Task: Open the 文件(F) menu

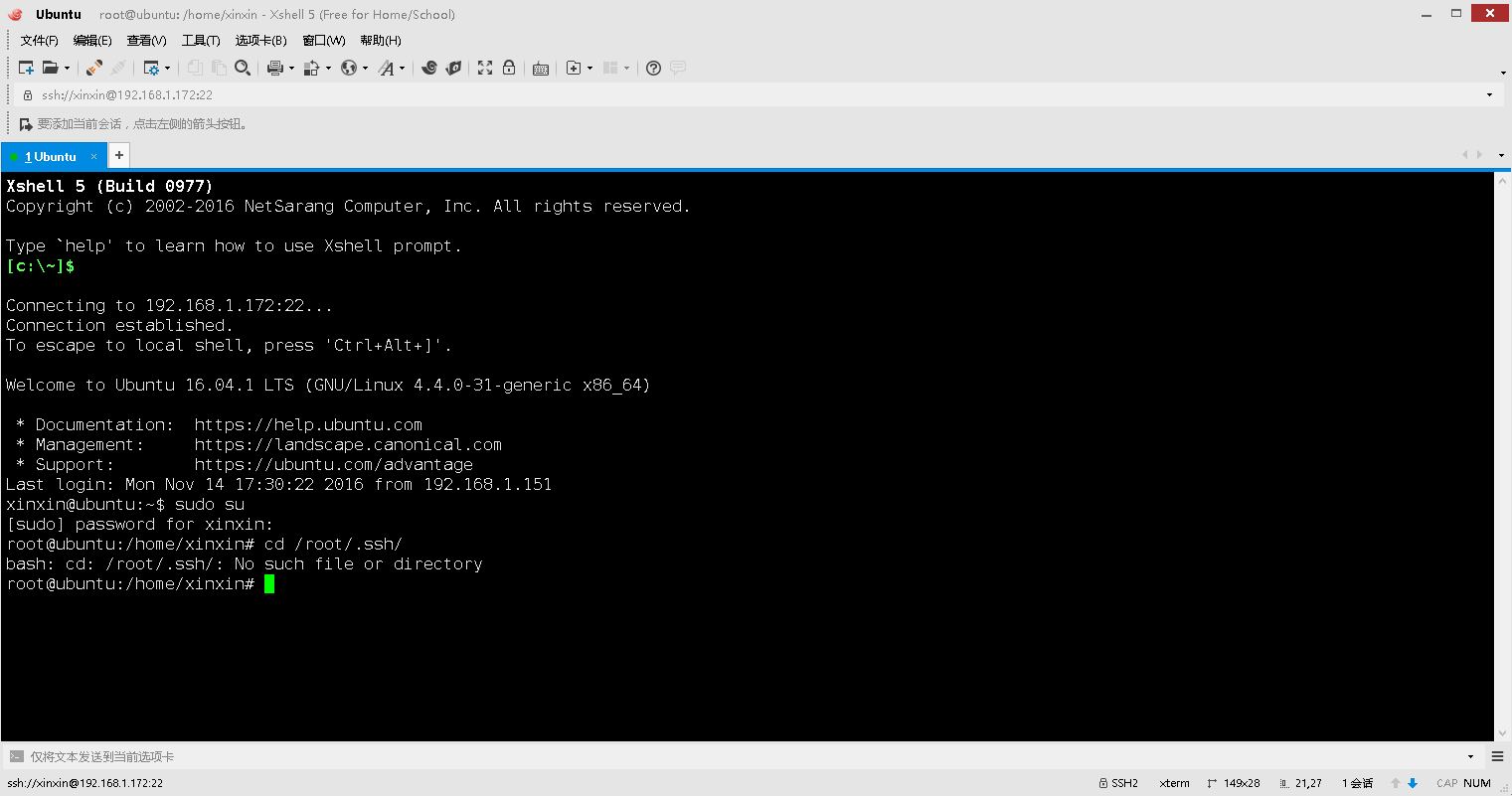Action: [39, 41]
